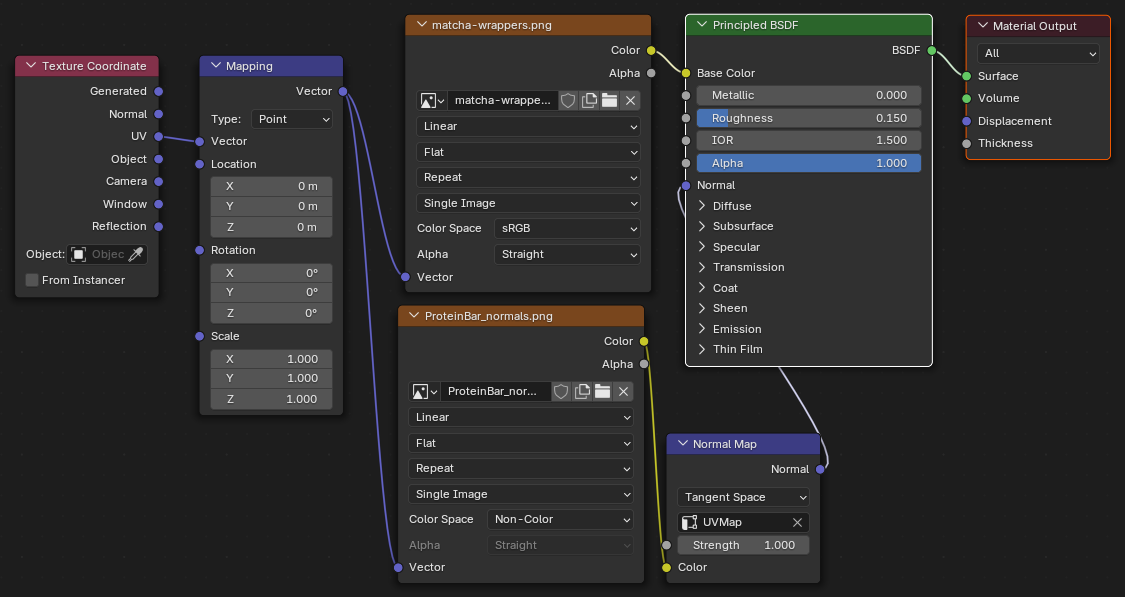Click the Base Color input socket
Viewport: 1125px width, 597px height.
click(x=686, y=73)
